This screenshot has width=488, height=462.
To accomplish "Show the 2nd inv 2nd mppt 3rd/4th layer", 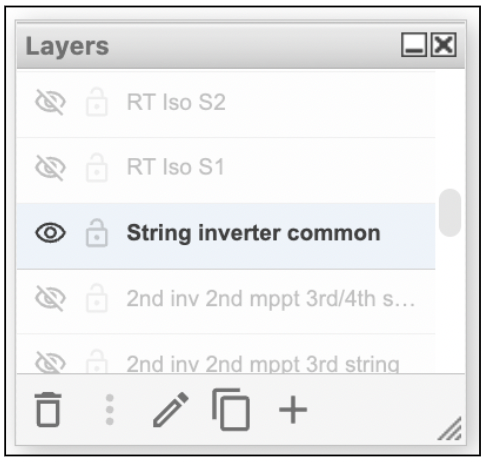I will (50, 298).
